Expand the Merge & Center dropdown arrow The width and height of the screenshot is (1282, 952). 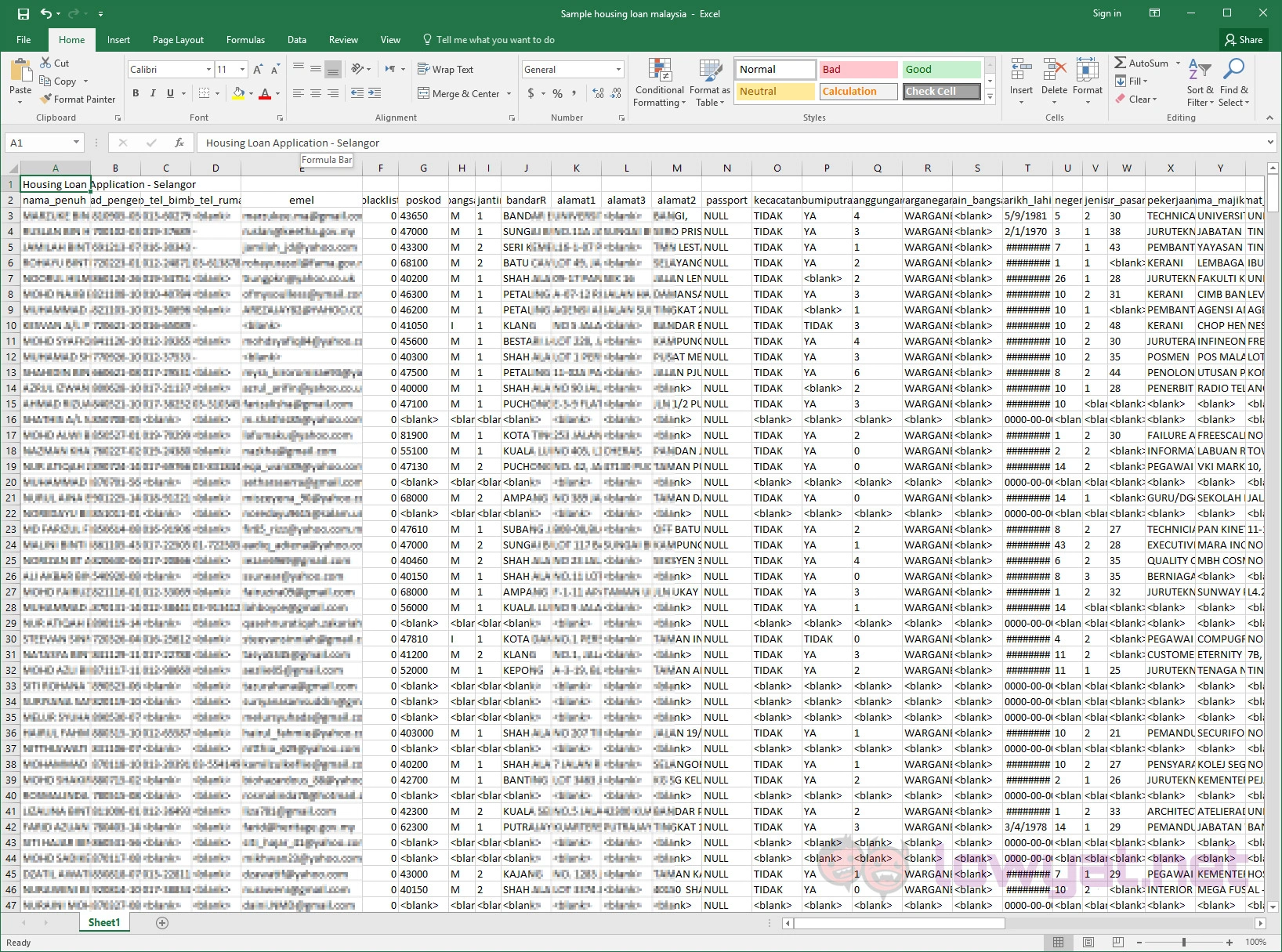point(509,94)
